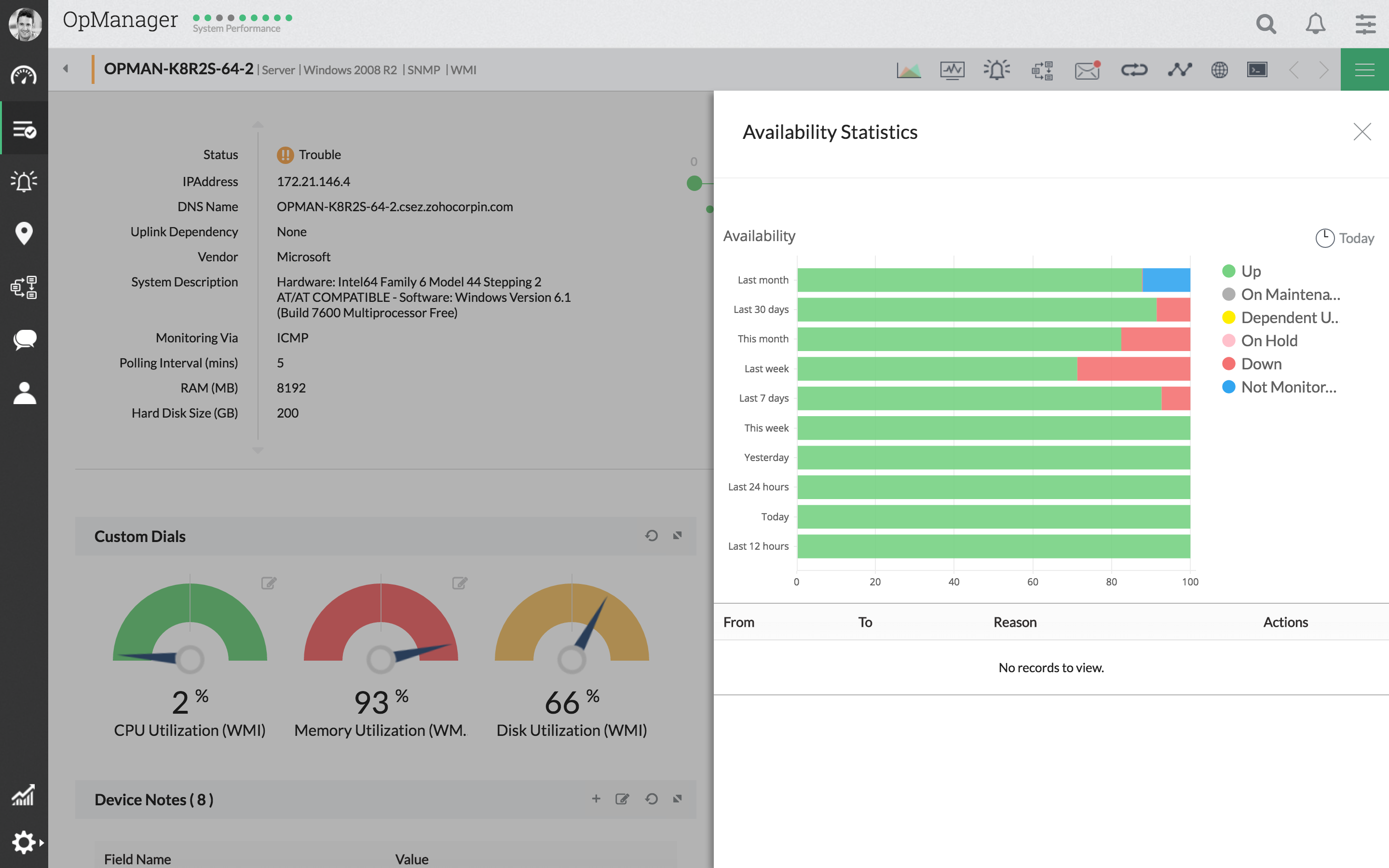Click the ping loop toolbar icon
1389x868 pixels.
coord(1134,70)
